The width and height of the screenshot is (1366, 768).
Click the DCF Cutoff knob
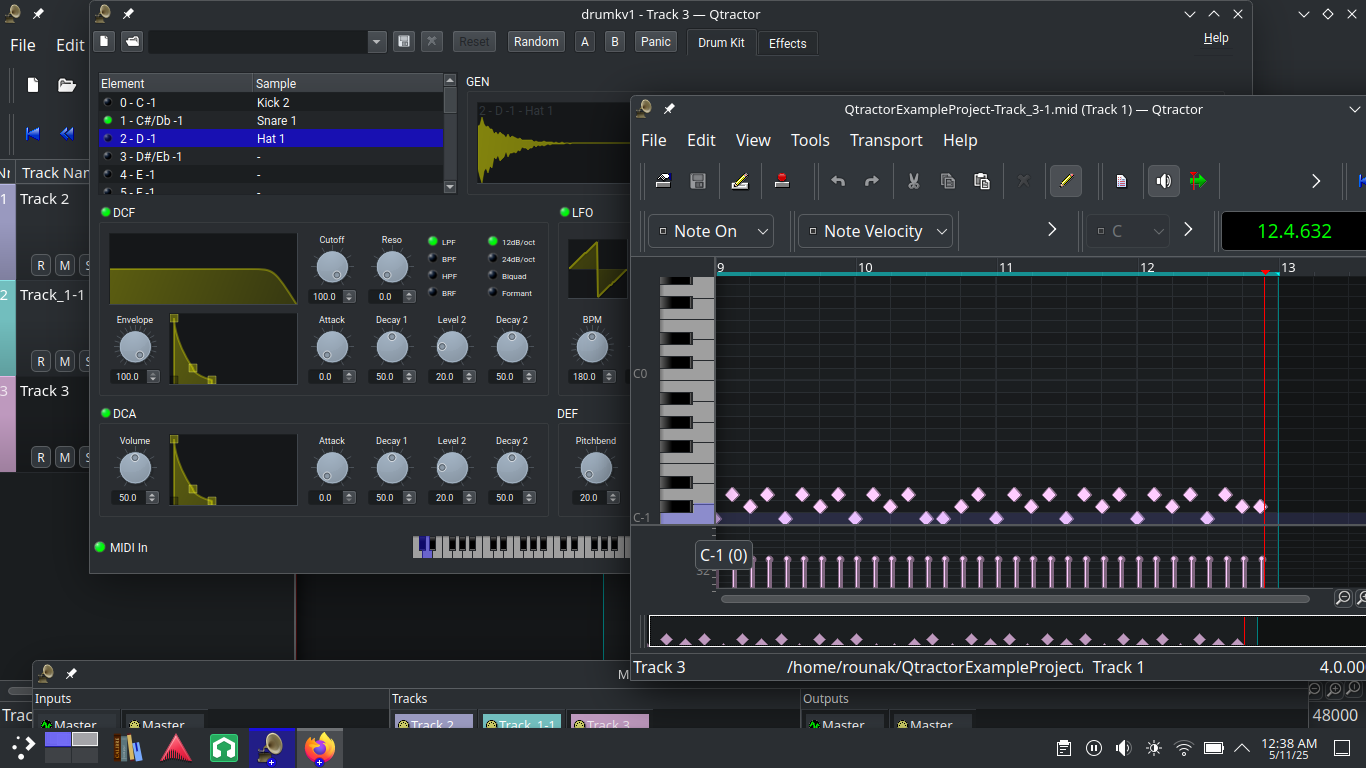point(331,267)
